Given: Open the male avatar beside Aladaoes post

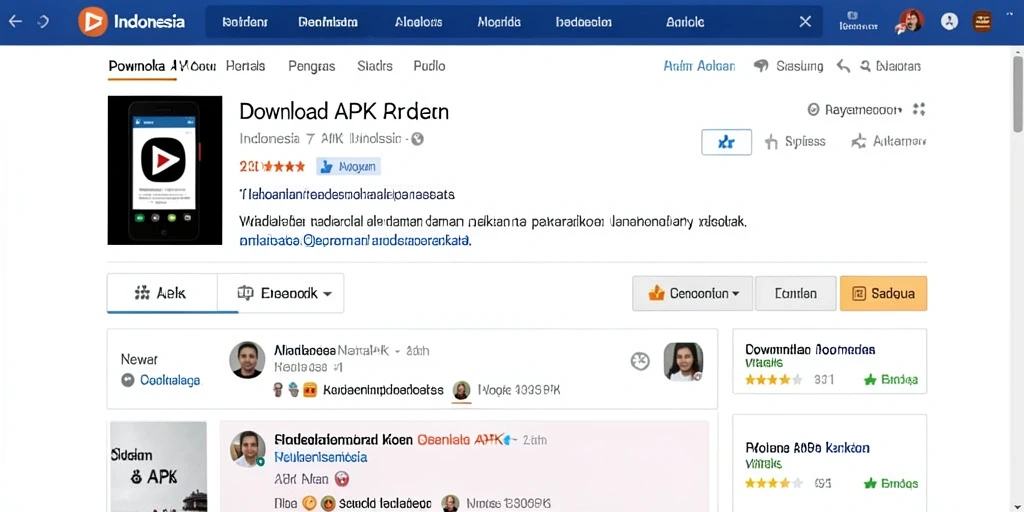Looking at the screenshot, I should coord(248,360).
